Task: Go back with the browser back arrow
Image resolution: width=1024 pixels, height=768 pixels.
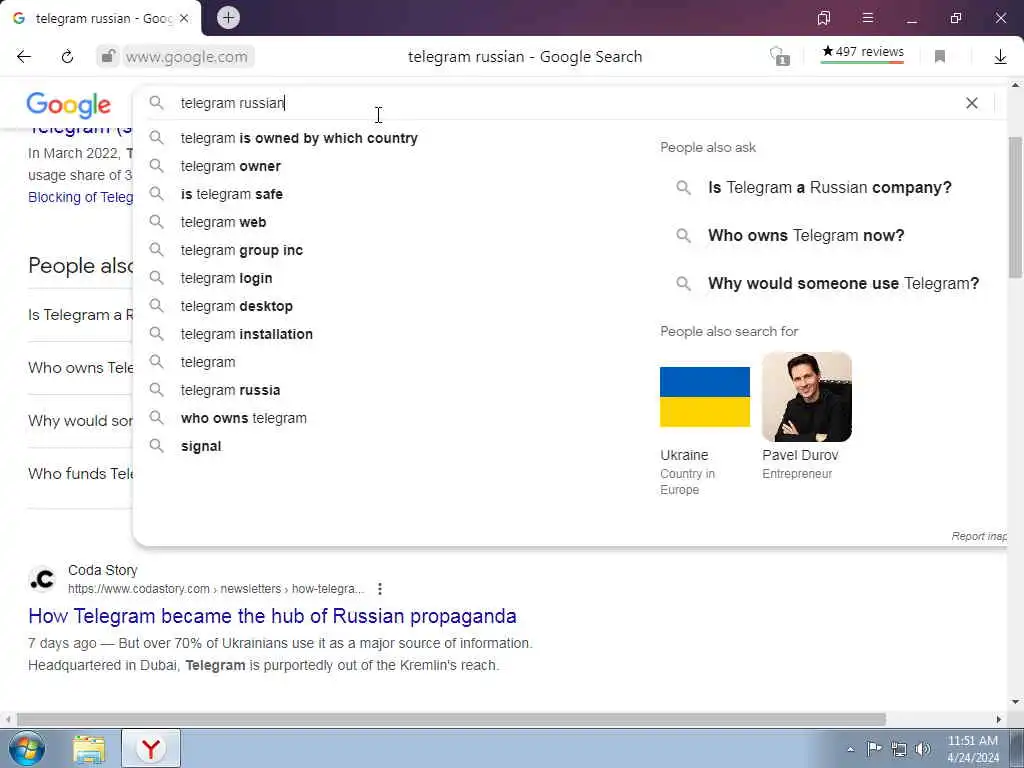Action: click(24, 57)
